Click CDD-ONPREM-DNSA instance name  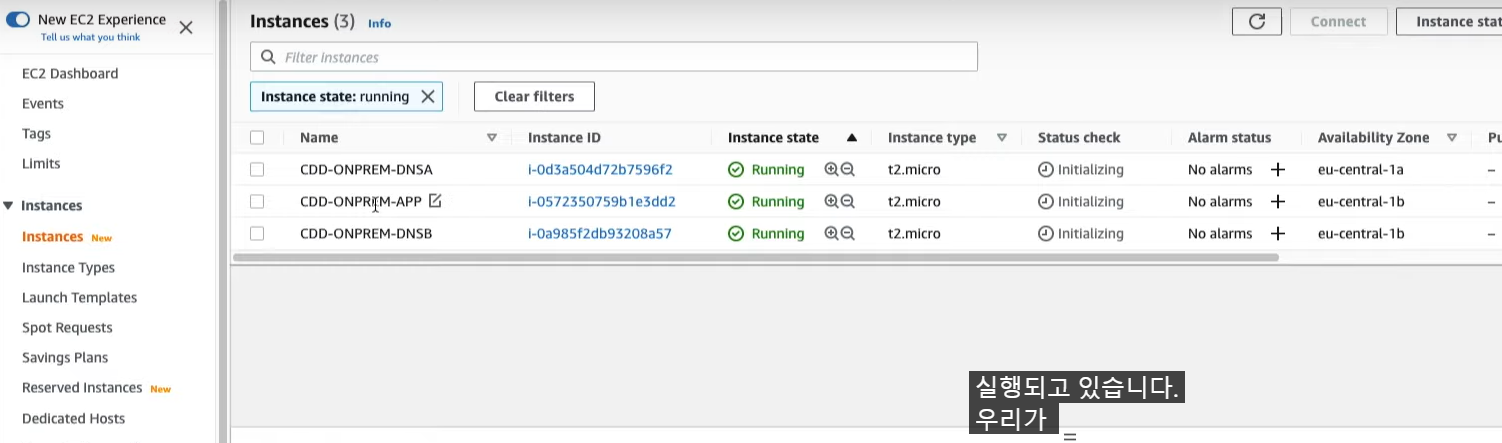(x=366, y=170)
